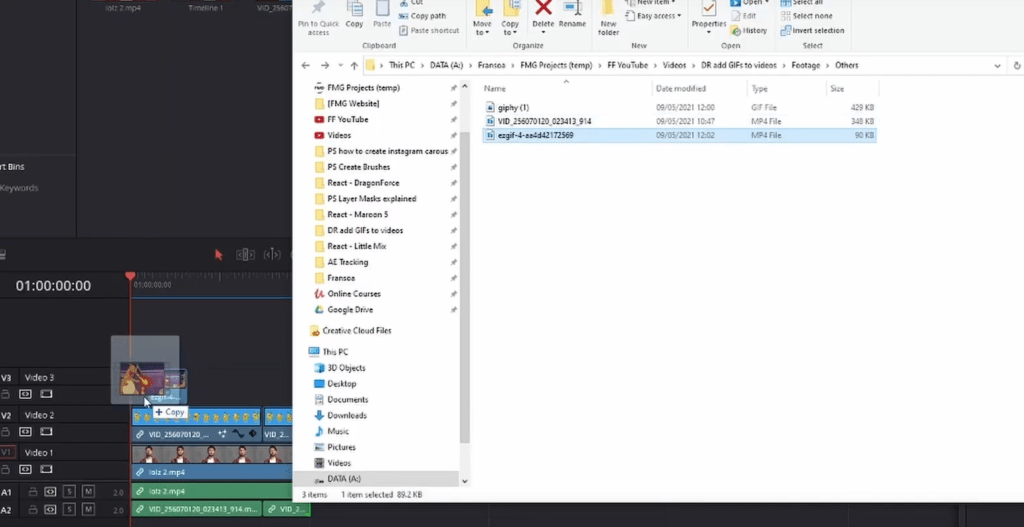Image resolution: width=1024 pixels, height=527 pixels.
Task: Click FF YouTube in the address breadcrumb
Action: [628, 65]
